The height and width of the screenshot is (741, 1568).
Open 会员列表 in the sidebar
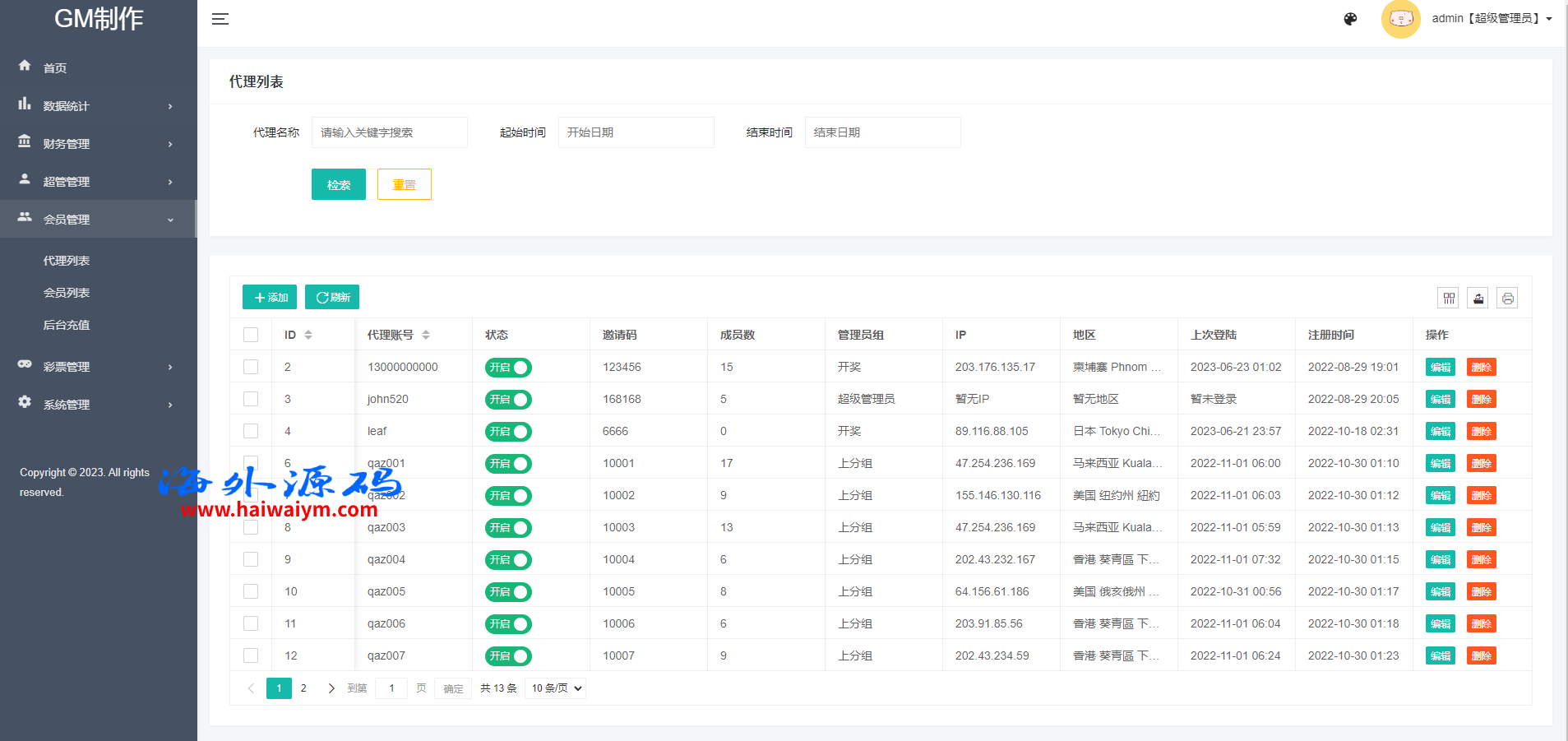pyautogui.click(x=67, y=293)
